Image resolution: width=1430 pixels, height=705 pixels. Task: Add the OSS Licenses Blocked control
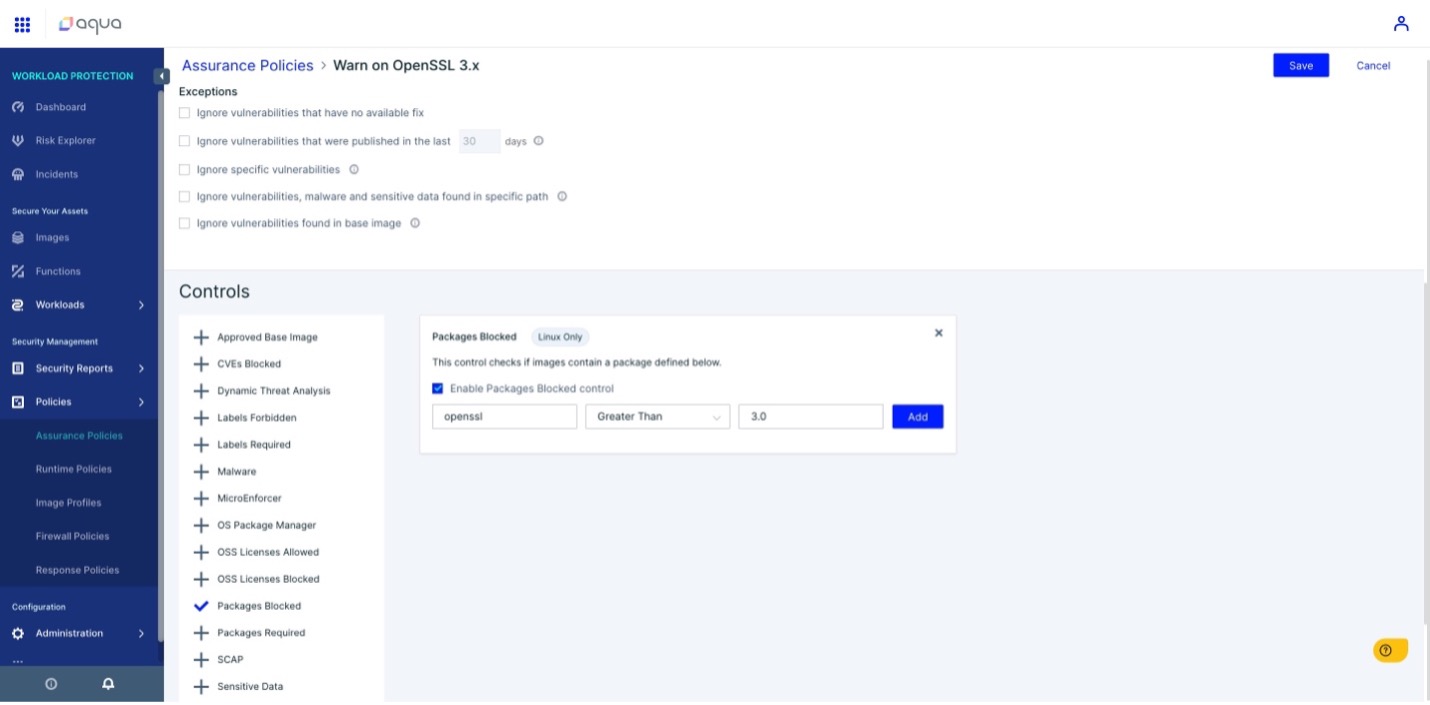[x=201, y=579]
